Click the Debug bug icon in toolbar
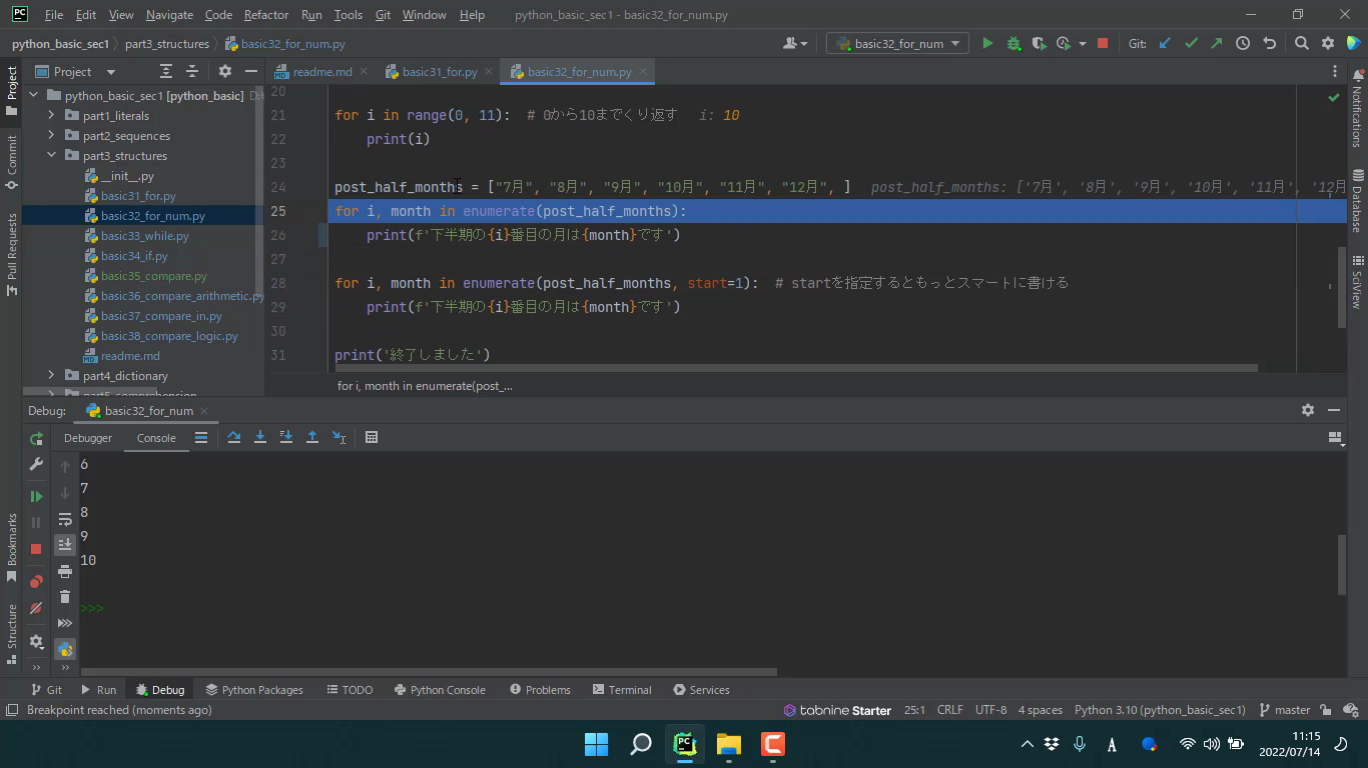 [x=1013, y=43]
